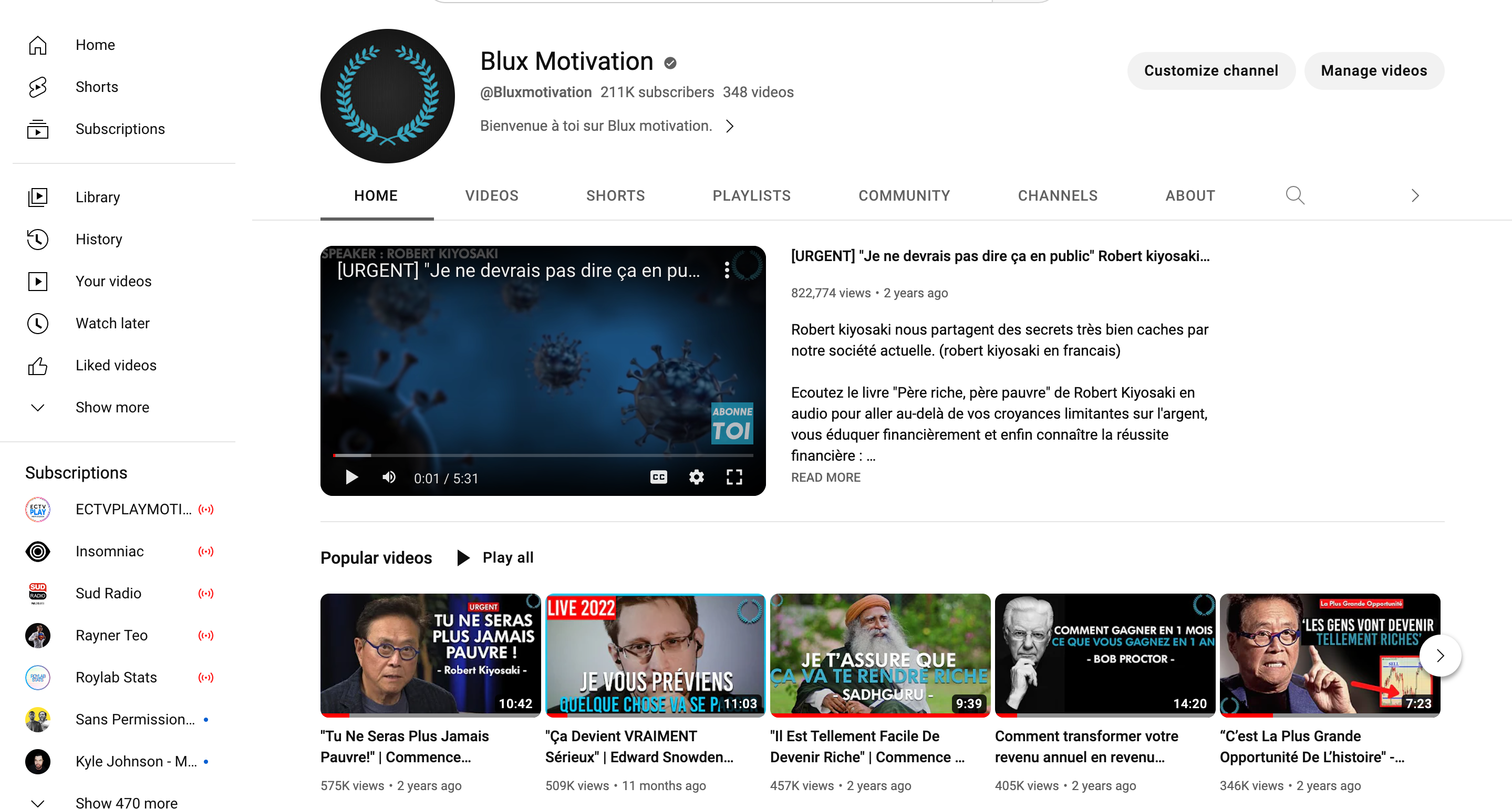Open the featured video title link
1512x809 pixels.
tap(1000, 256)
